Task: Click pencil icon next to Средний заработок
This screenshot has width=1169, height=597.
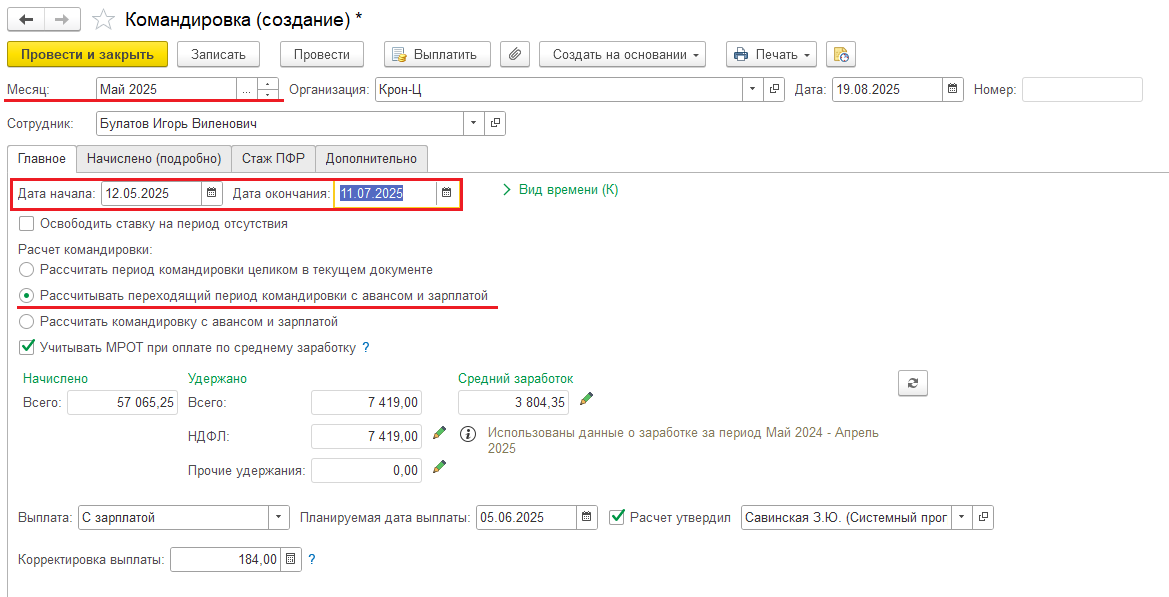Action: [586, 400]
